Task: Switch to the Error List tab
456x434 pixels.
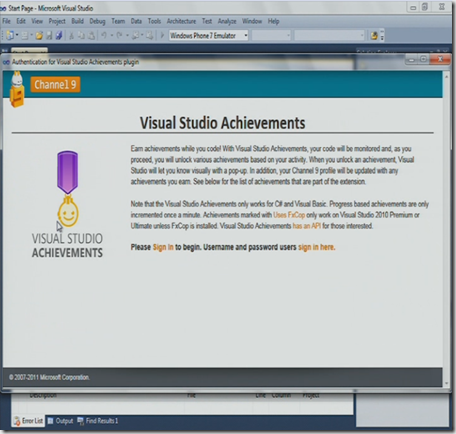Action: pyautogui.click(x=28, y=421)
